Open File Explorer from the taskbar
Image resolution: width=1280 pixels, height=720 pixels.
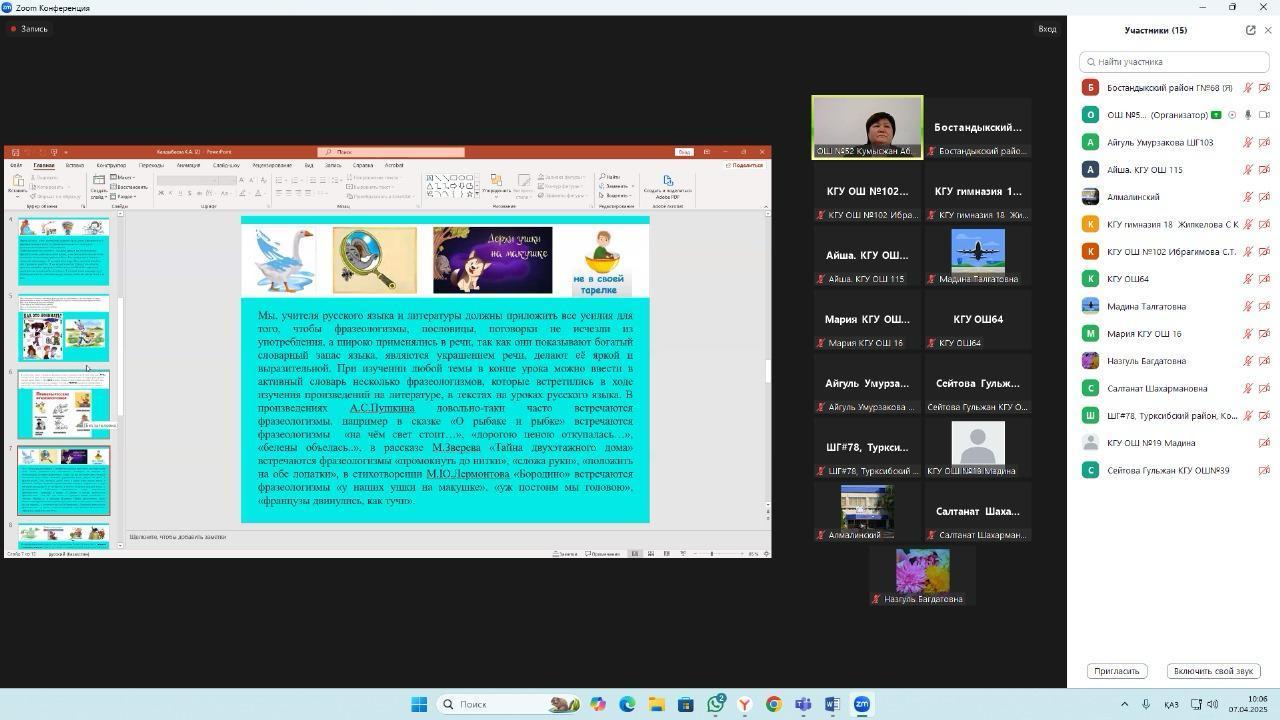click(657, 704)
